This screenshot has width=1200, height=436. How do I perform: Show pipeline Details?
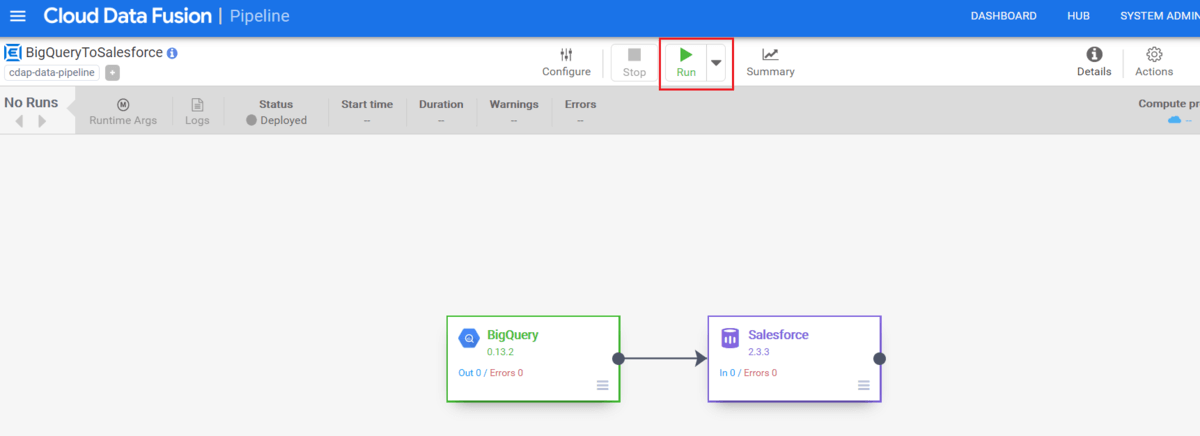[1094, 62]
